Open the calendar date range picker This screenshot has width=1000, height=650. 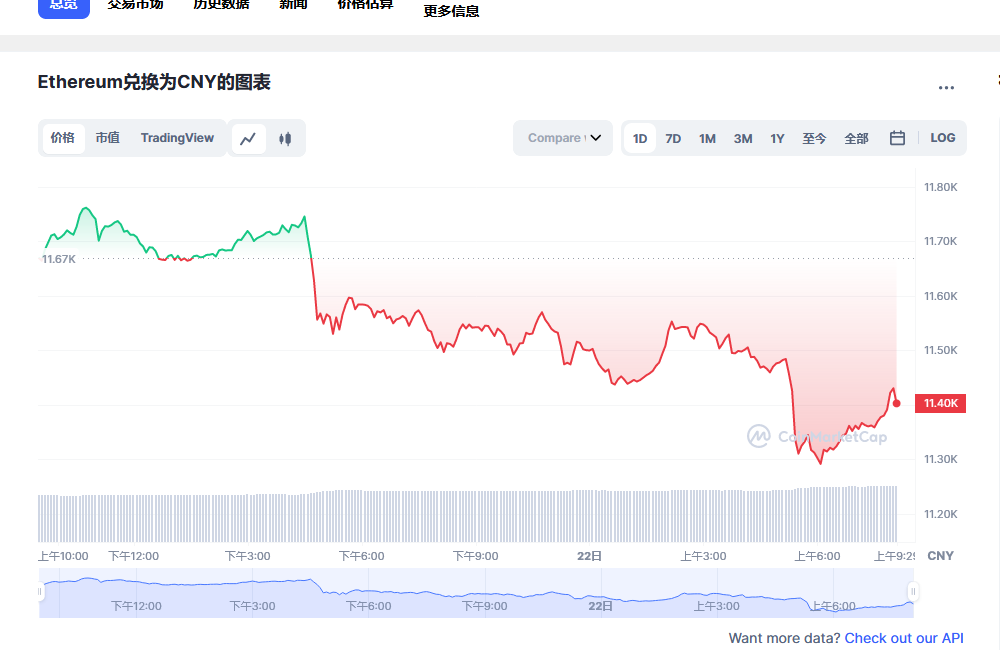tap(897, 138)
